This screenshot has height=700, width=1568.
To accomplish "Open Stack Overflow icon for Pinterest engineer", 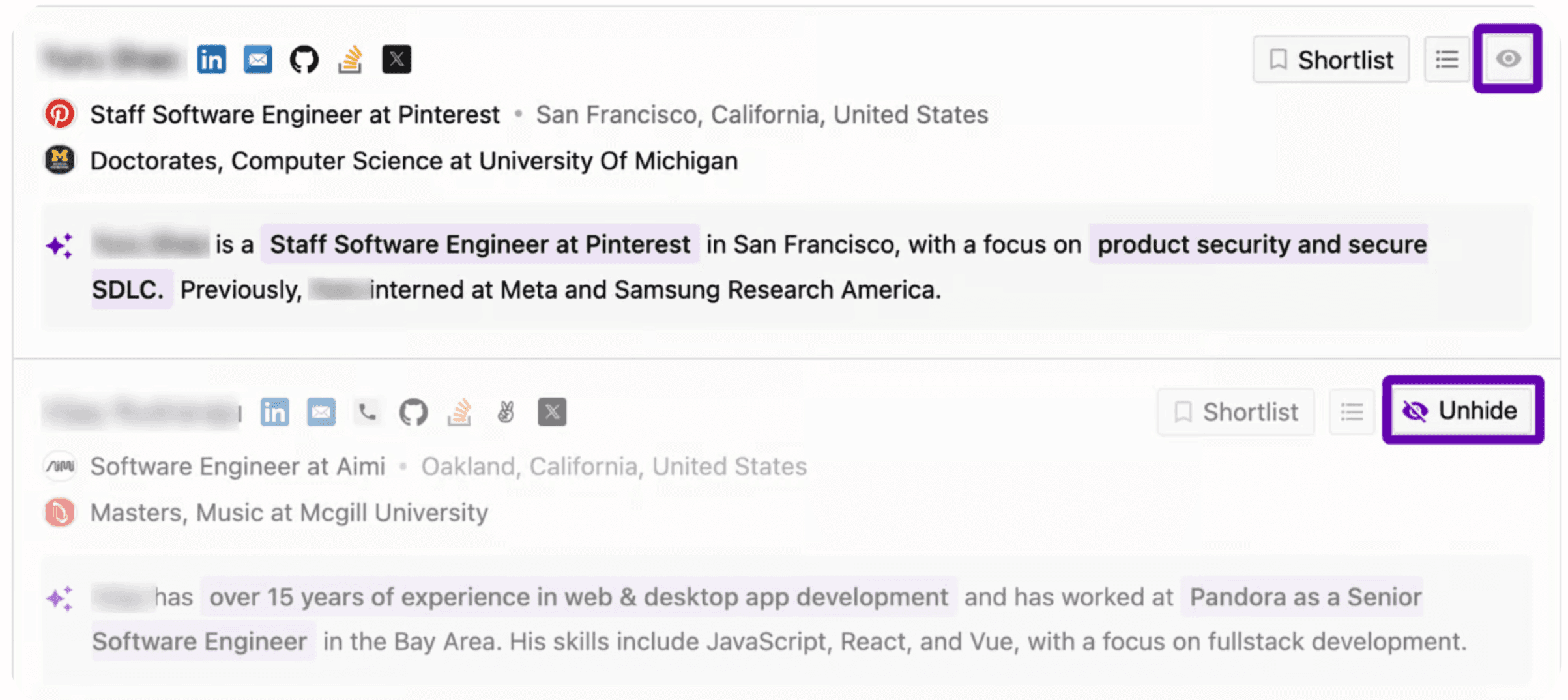I will (x=350, y=60).
